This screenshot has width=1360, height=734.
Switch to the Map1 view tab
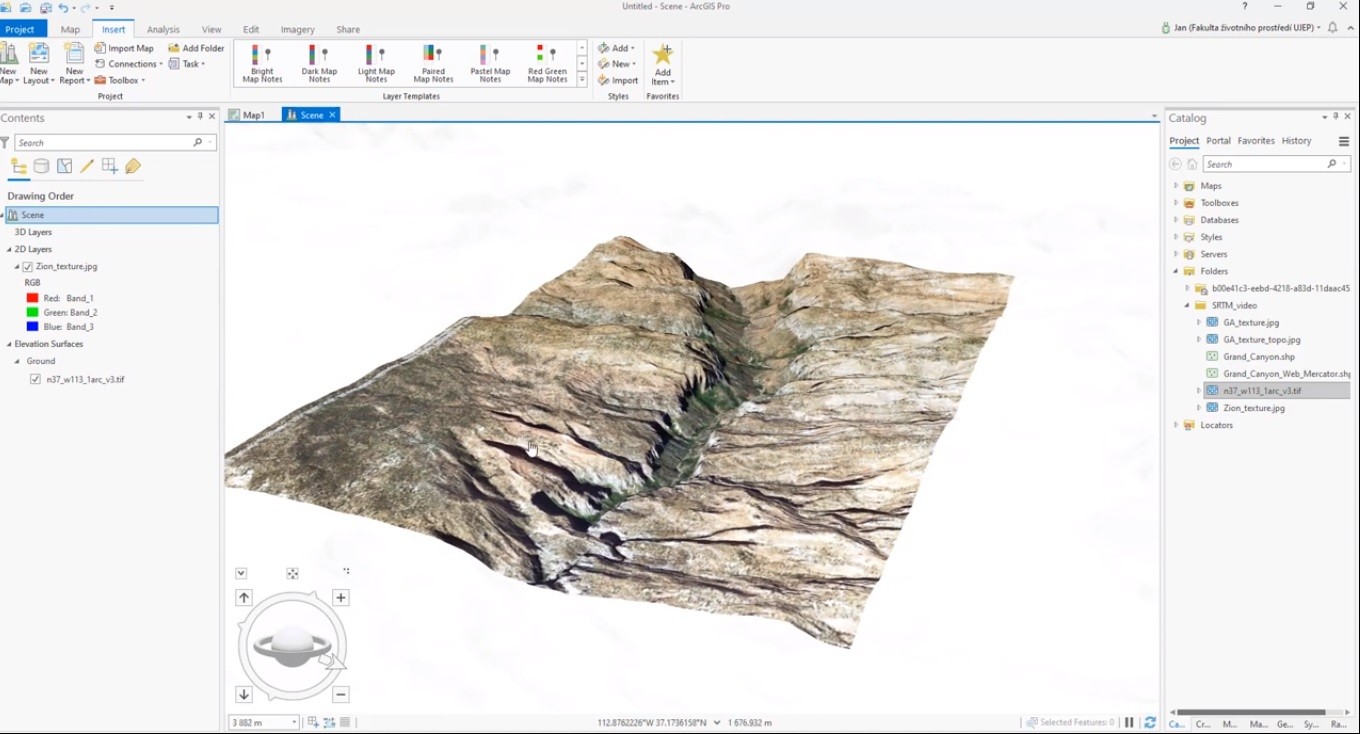(247, 115)
